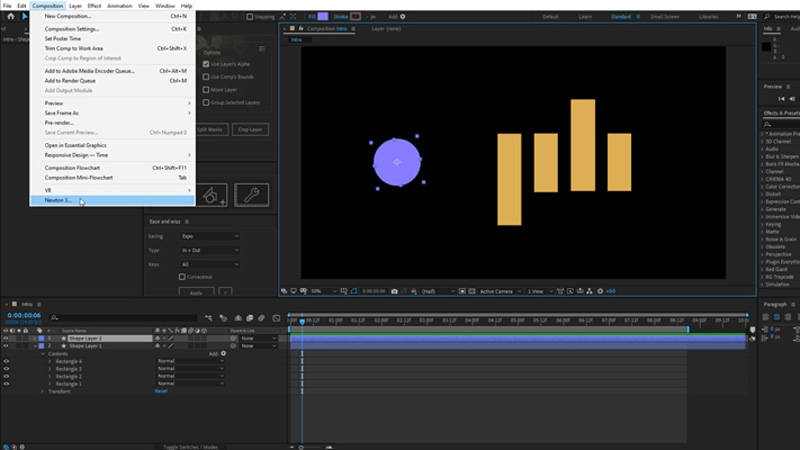The height and width of the screenshot is (450, 800).
Task: Toggle the Use Layer's Alpha checkbox
Action: click(206, 64)
